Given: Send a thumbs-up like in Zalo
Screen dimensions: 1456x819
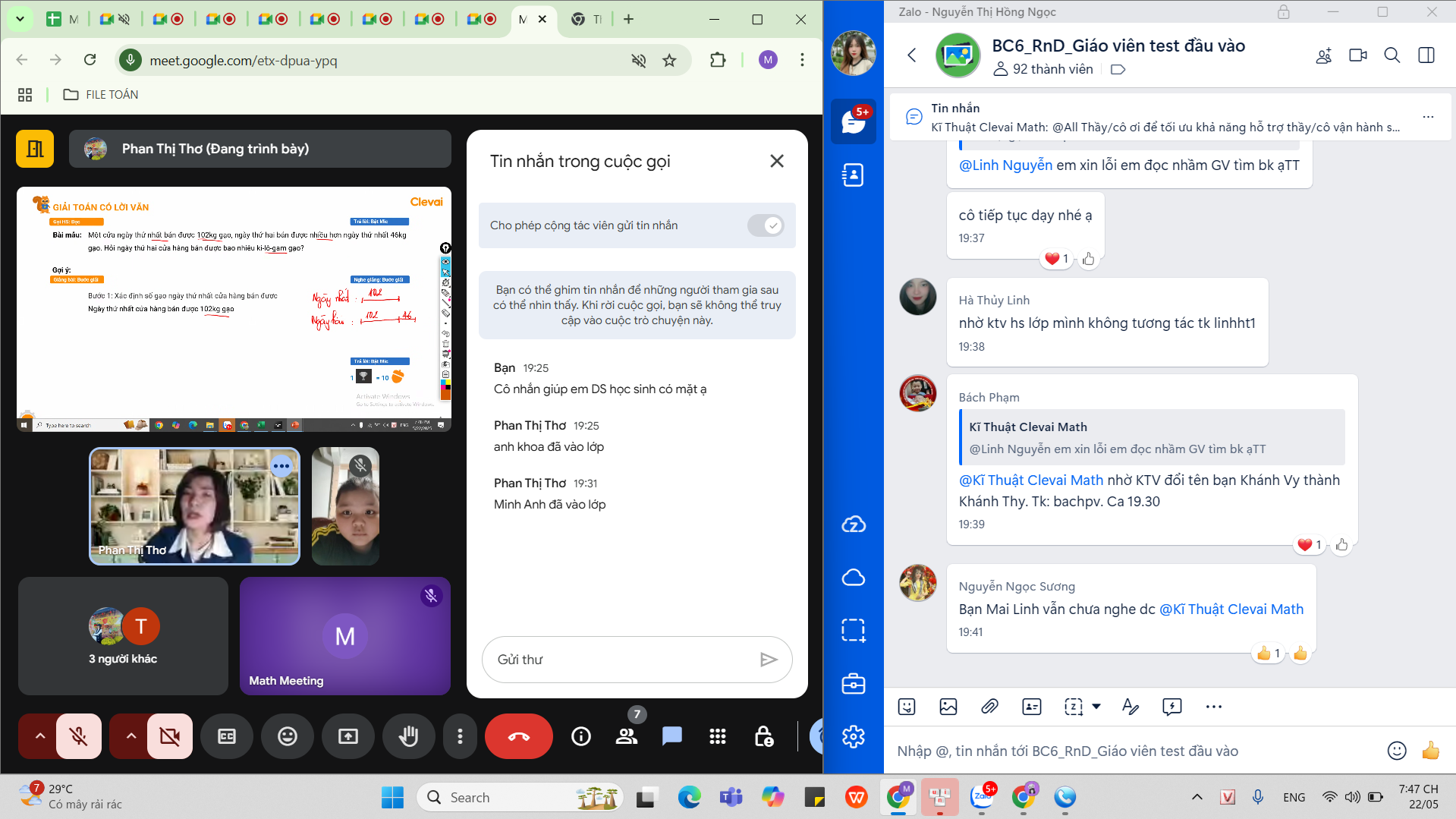Looking at the screenshot, I should (x=1431, y=751).
